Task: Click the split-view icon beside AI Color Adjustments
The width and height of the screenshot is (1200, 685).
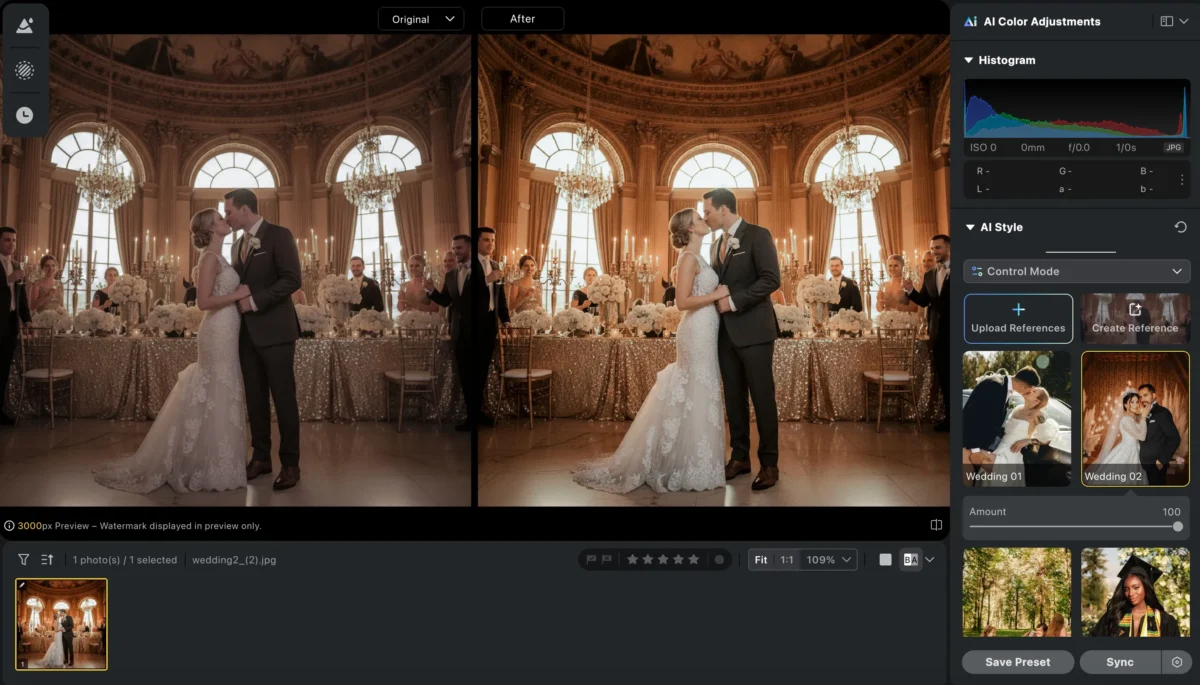Action: click(1166, 20)
